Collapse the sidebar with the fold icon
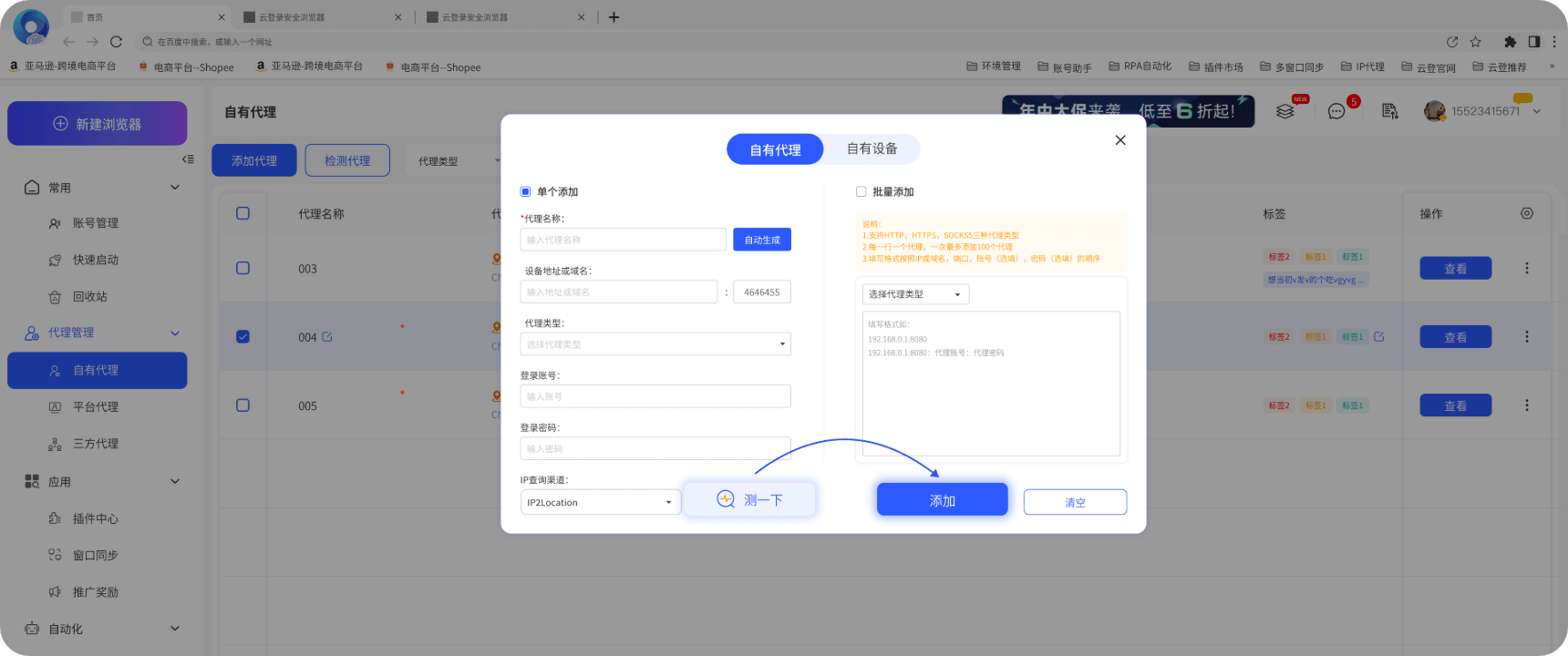 [188, 159]
